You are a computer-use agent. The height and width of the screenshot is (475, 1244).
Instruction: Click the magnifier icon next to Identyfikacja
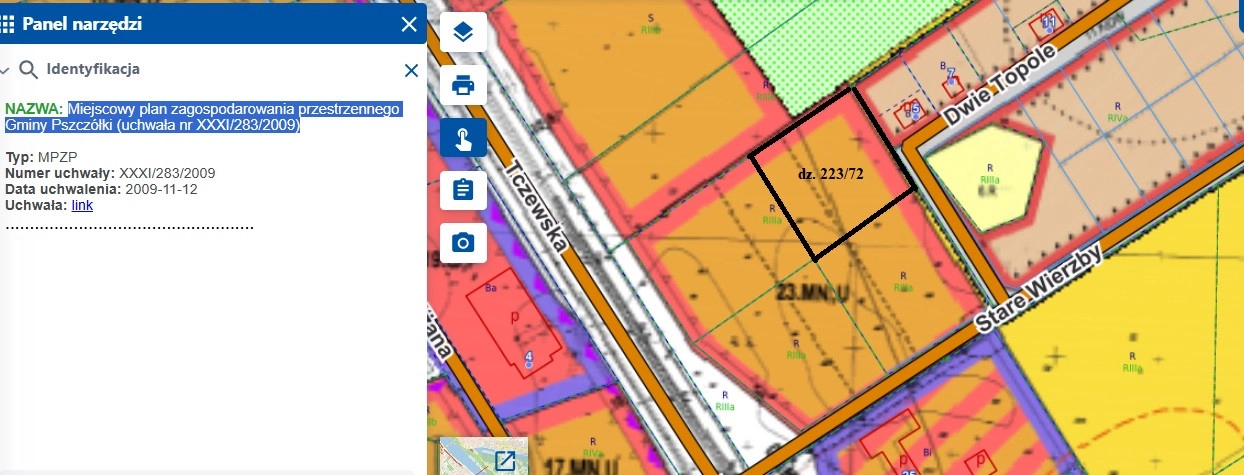(28, 70)
